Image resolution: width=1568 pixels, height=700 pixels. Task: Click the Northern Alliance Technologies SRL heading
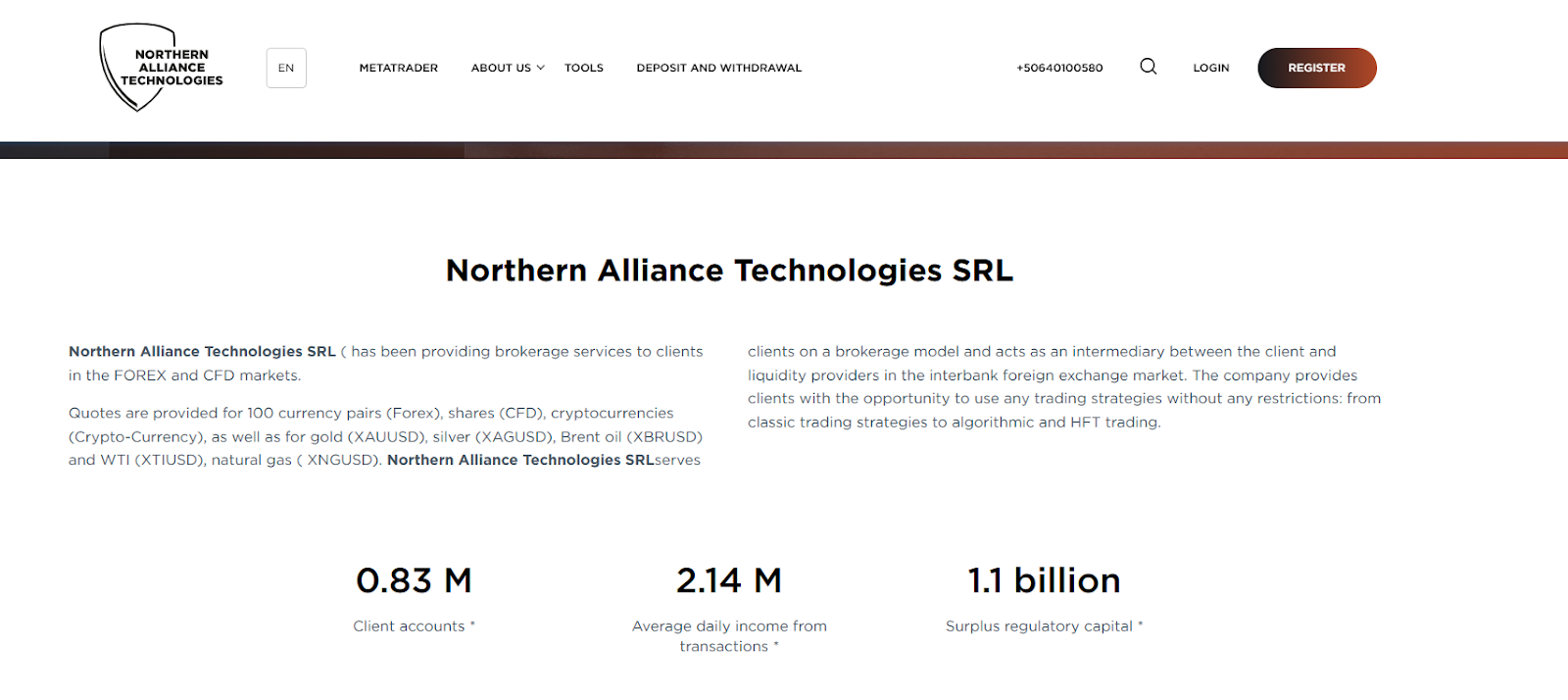[x=729, y=270]
